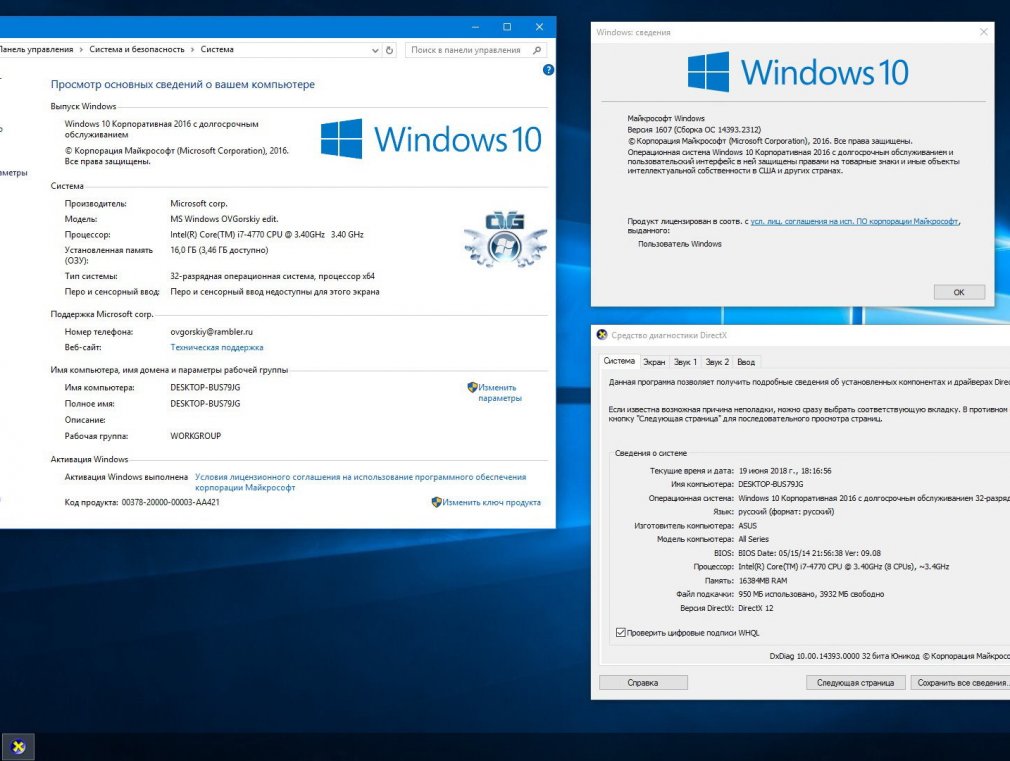Click the page file value 950 МБ использовано
This screenshot has width=1010, height=761.
(811, 594)
